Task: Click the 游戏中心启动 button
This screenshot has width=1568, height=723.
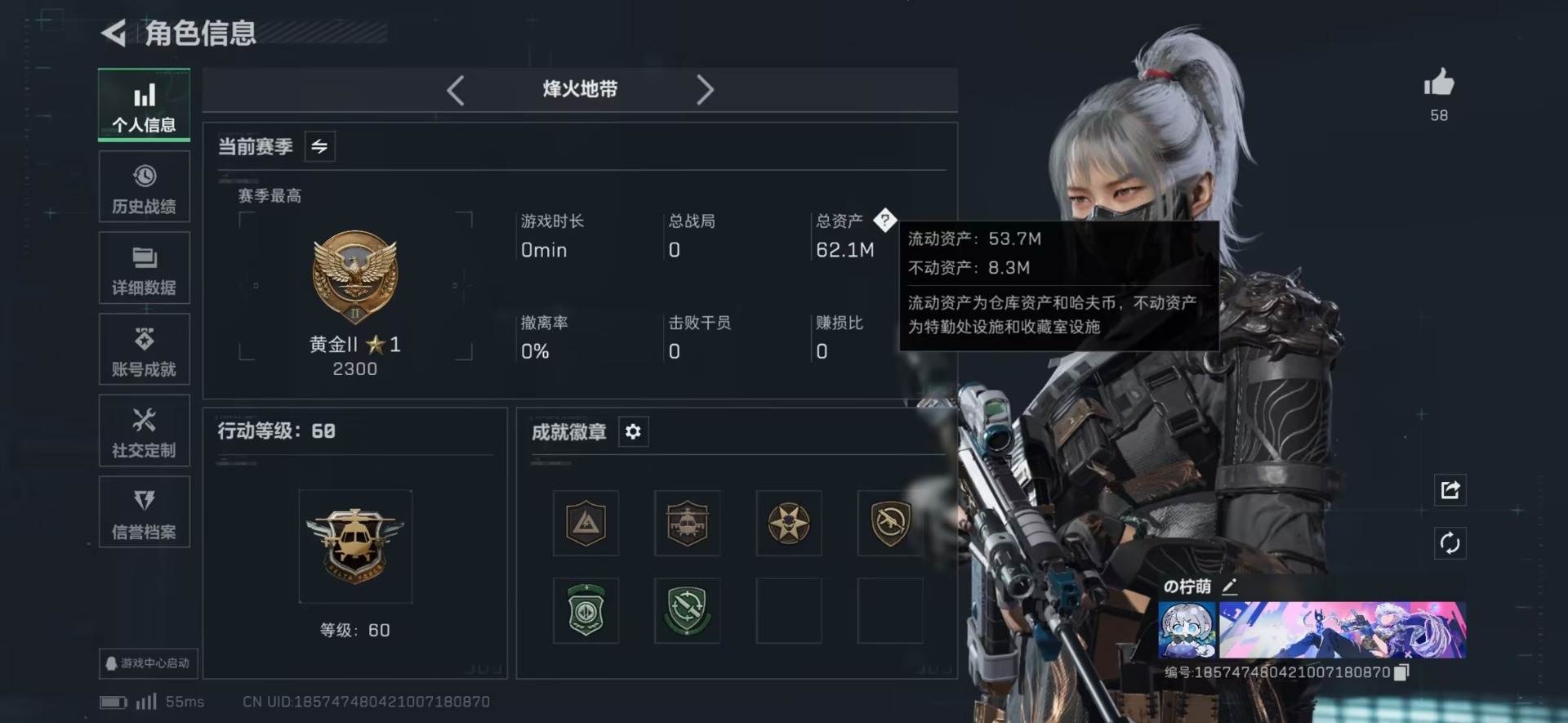Action: [148, 663]
